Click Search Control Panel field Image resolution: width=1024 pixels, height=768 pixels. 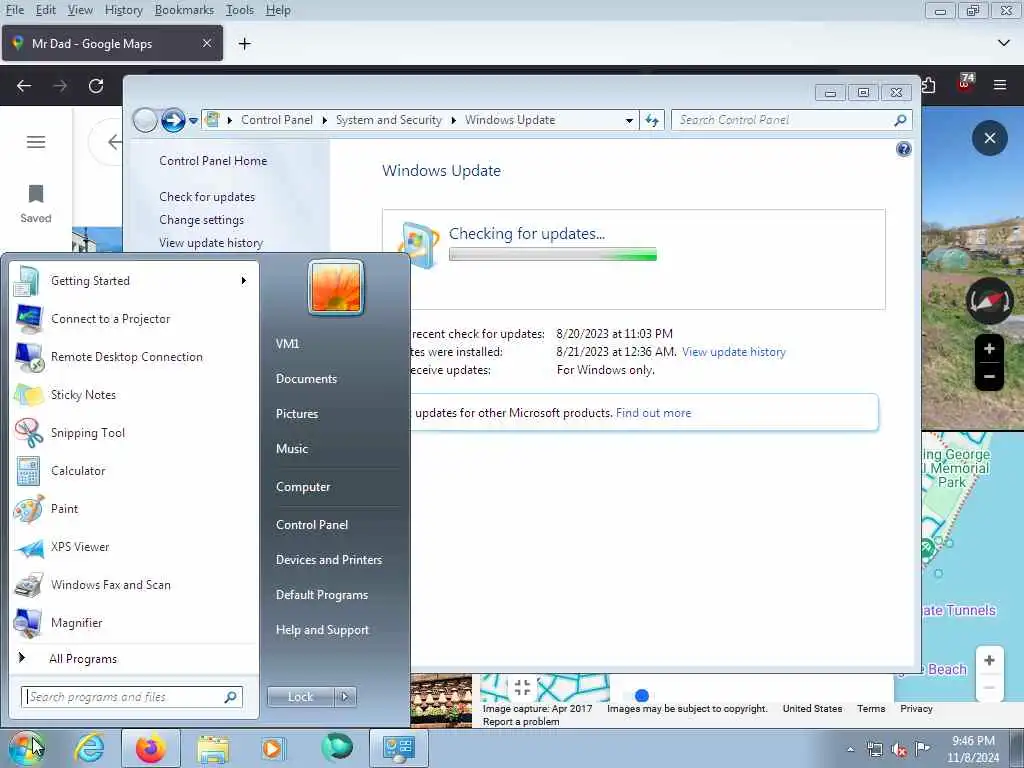coord(791,120)
